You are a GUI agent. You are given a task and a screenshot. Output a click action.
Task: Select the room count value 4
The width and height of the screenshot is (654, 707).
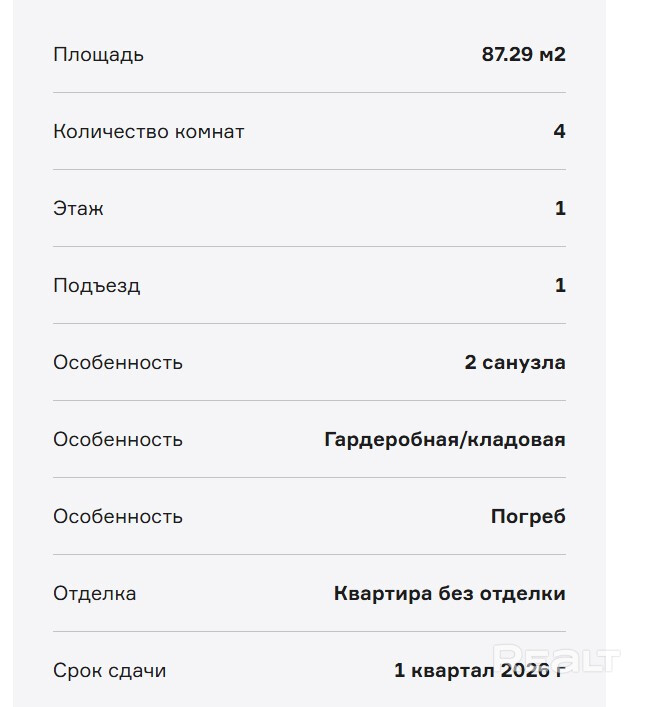559,132
